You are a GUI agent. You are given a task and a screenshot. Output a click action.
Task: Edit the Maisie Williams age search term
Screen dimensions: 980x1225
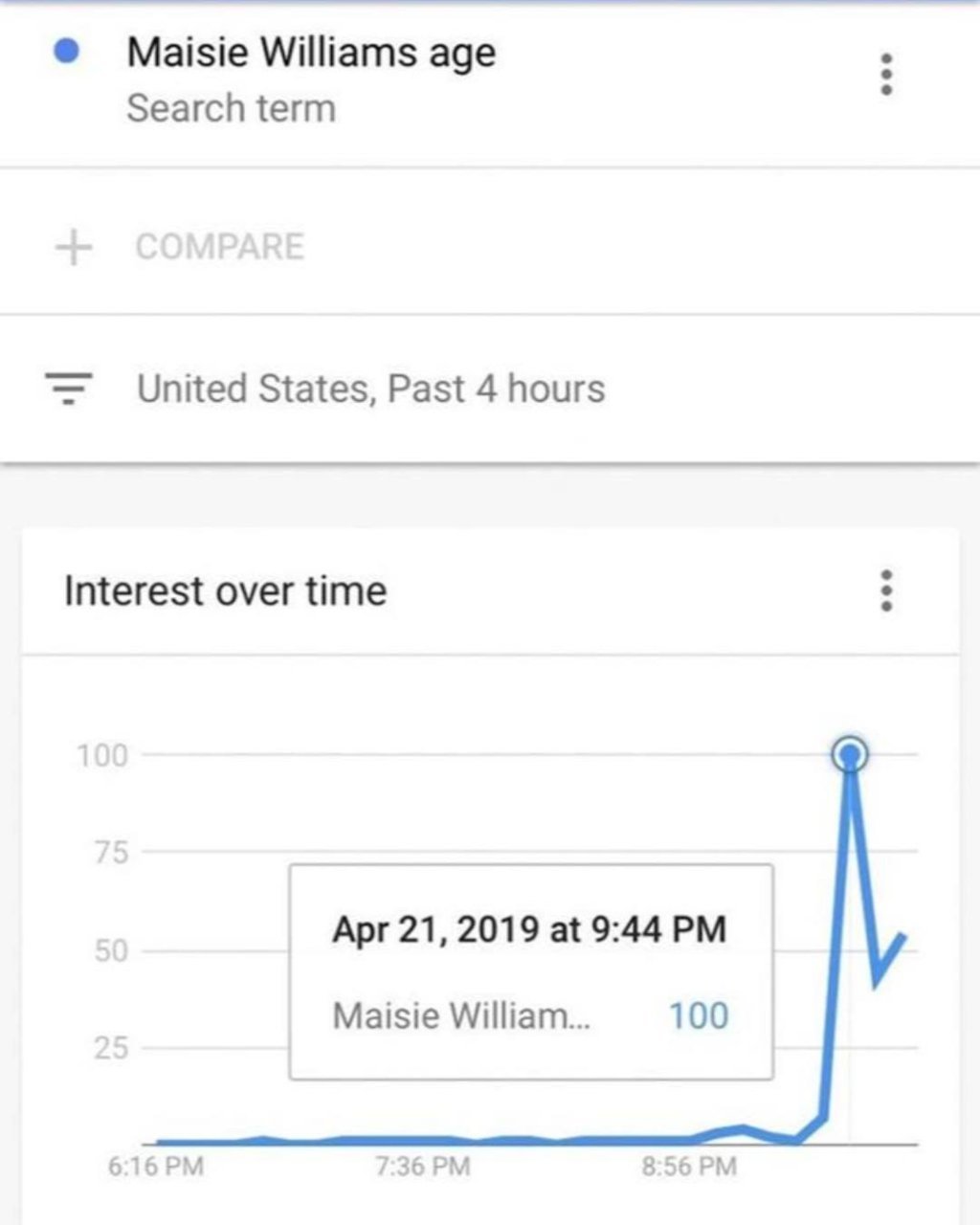311,52
